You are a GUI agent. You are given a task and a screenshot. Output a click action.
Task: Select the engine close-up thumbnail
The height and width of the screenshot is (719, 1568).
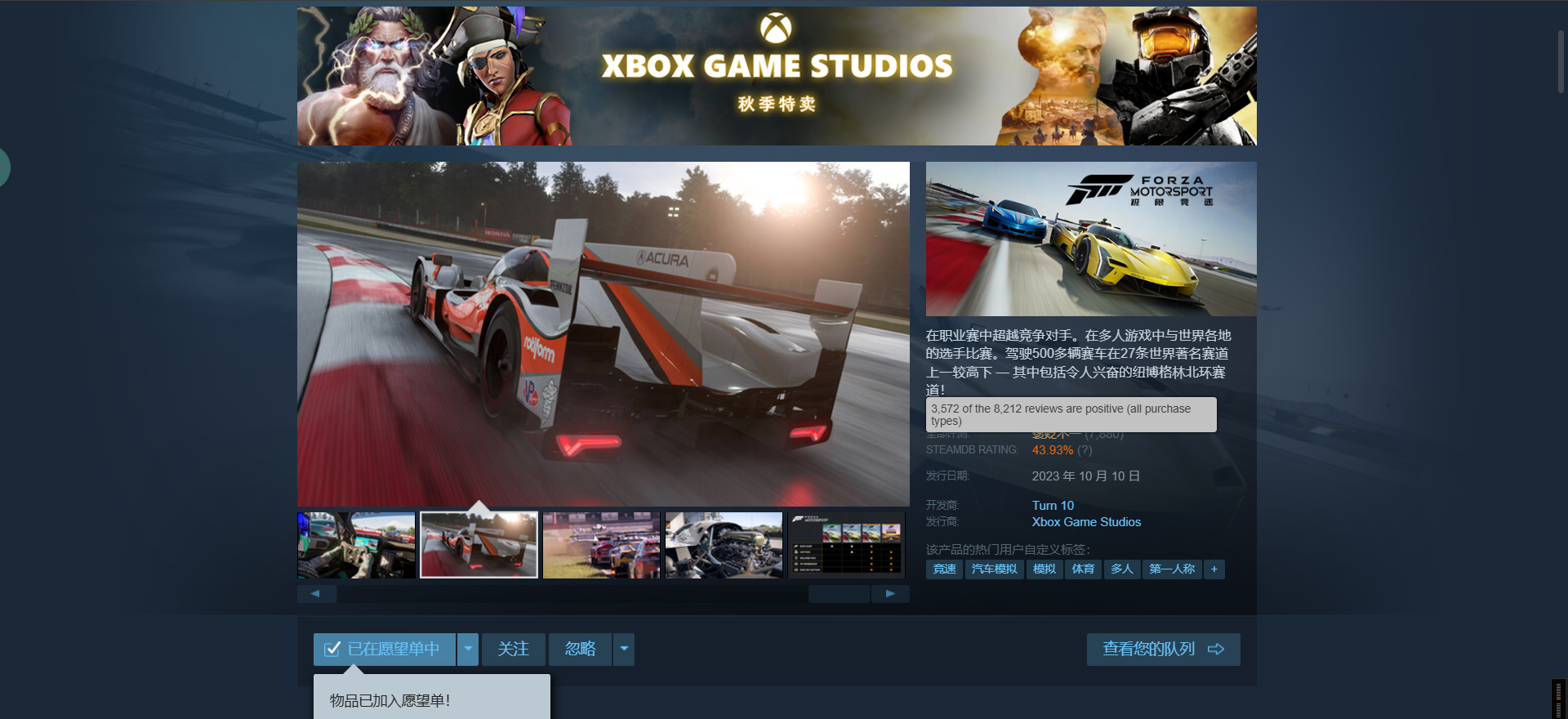pyautogui.click(x=724, y=545)
